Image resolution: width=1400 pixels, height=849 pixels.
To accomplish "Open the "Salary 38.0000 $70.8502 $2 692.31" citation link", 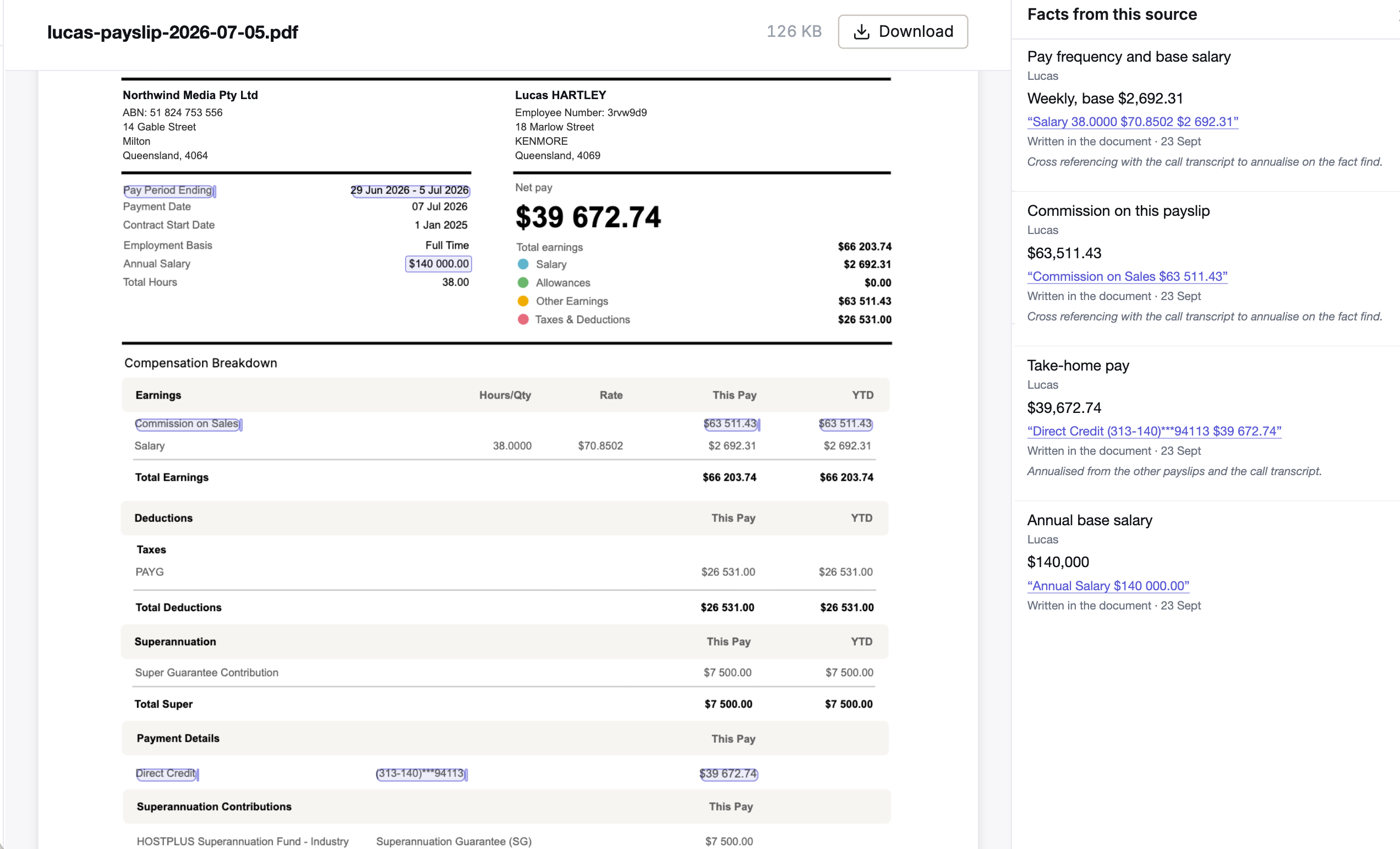I will [x=1133, y=122].
